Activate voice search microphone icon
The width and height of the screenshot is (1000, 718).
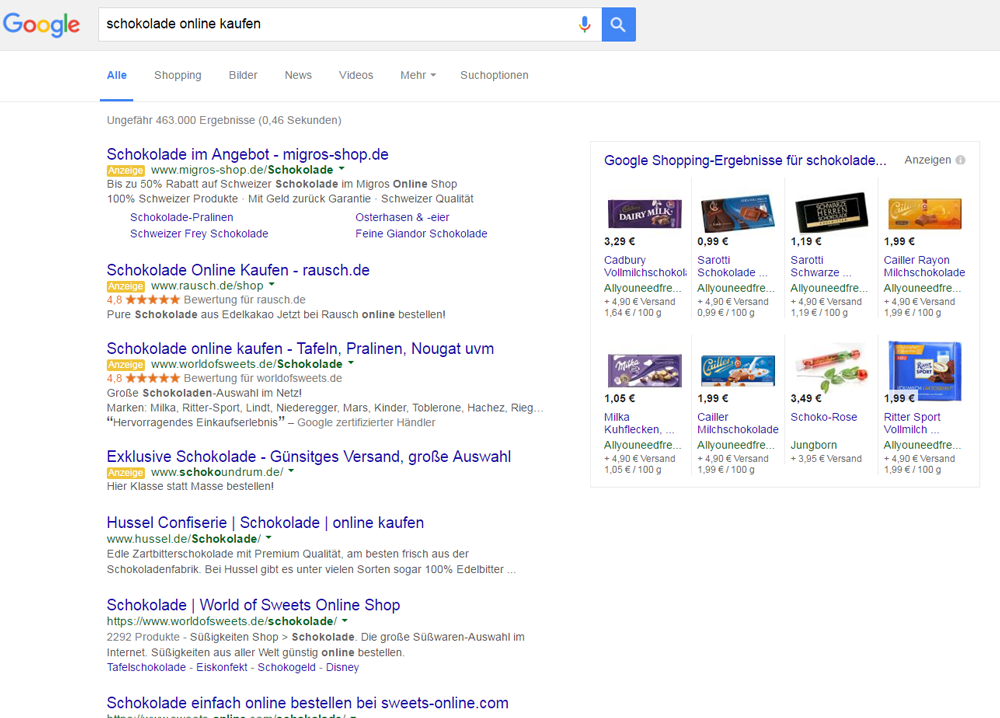[x=585, y=25]
